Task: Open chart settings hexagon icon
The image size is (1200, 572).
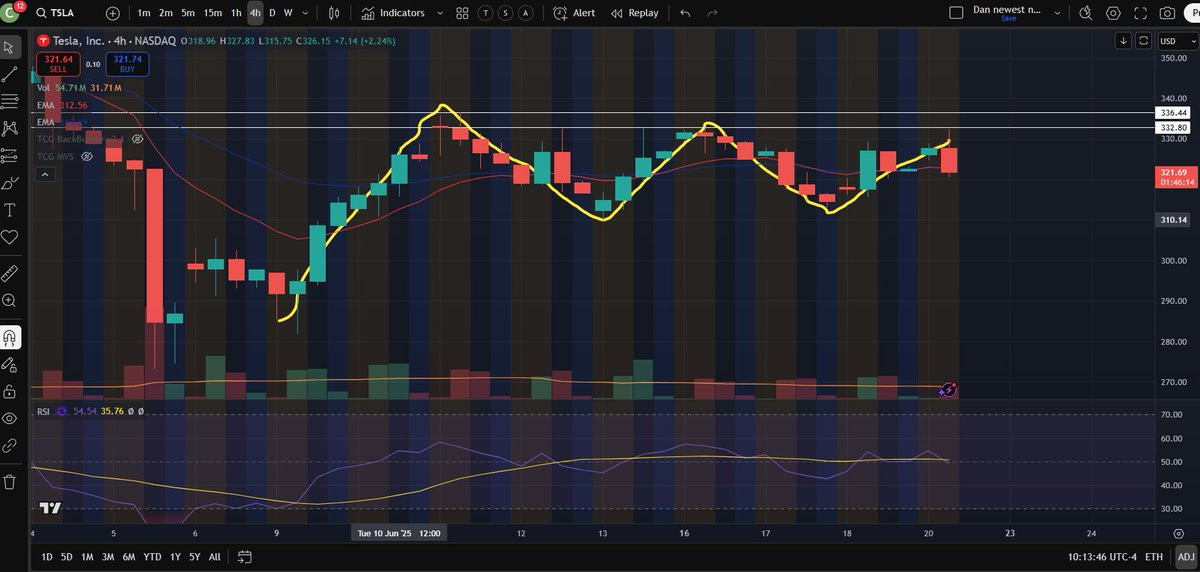Action: 1113,13
